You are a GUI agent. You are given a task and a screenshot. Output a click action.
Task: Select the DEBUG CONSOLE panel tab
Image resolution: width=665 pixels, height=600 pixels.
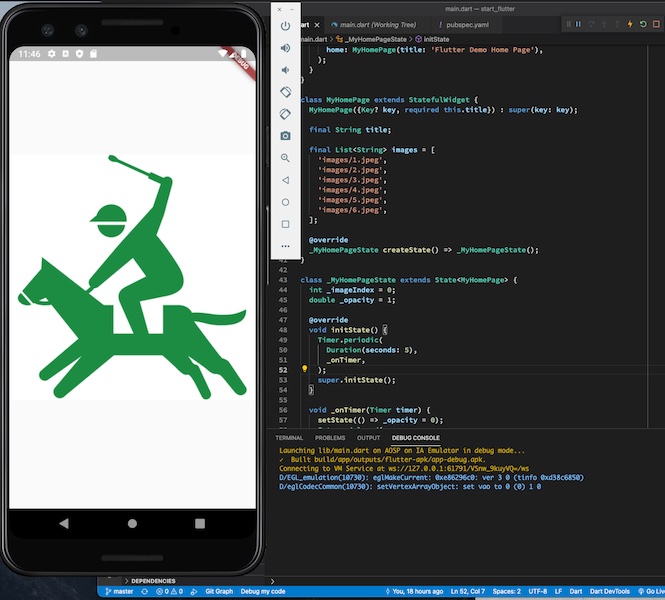pos(416,438)
